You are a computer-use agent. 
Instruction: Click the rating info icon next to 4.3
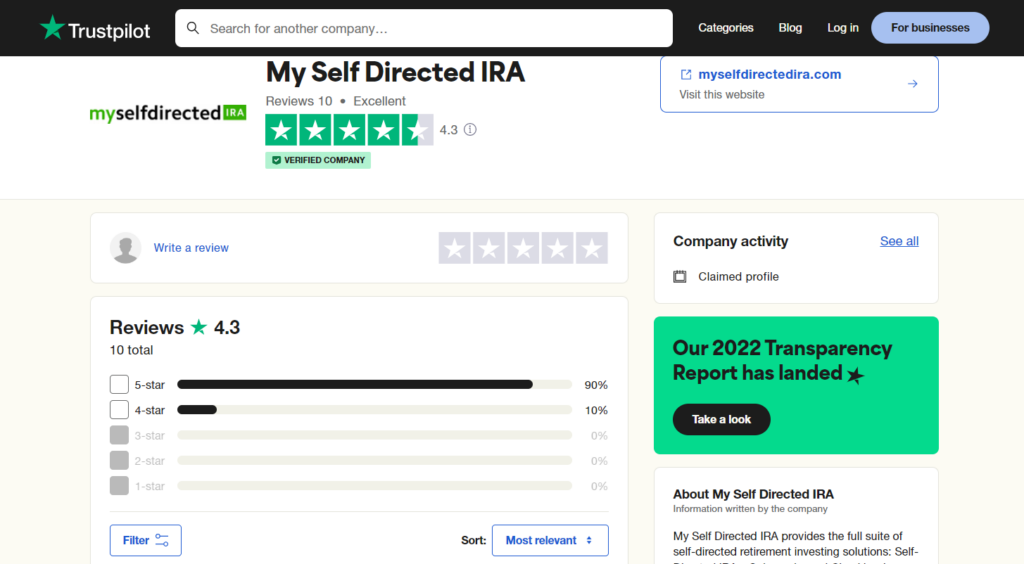[470, 129]
